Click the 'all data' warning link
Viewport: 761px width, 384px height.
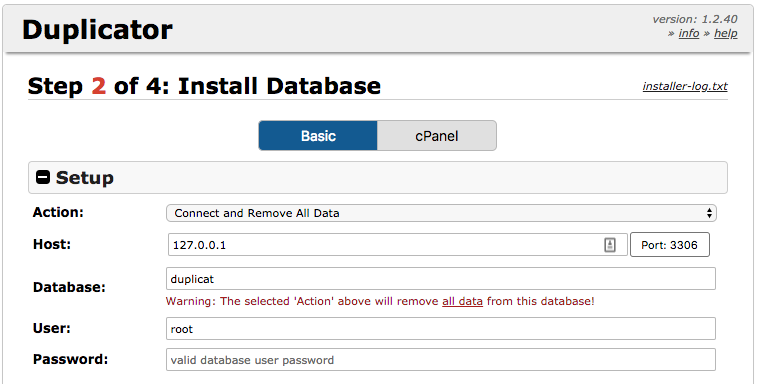tap(462, 301)
